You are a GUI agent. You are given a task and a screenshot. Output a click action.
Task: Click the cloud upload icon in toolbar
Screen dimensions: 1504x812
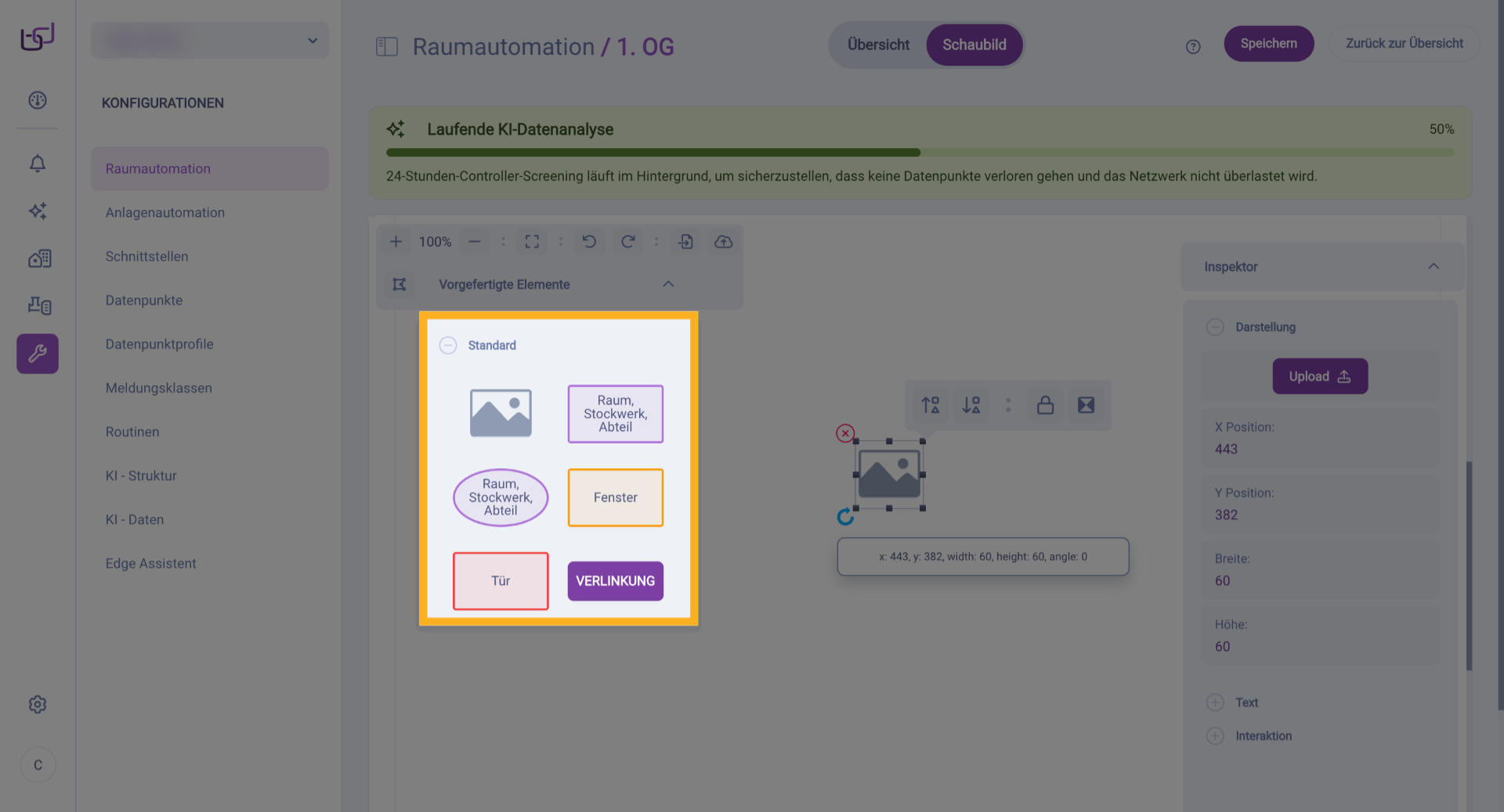click(x=723, y=242)
